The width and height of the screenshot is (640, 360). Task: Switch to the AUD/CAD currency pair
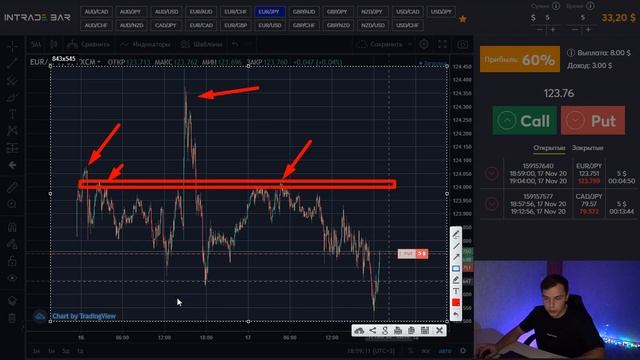point(96,12)
